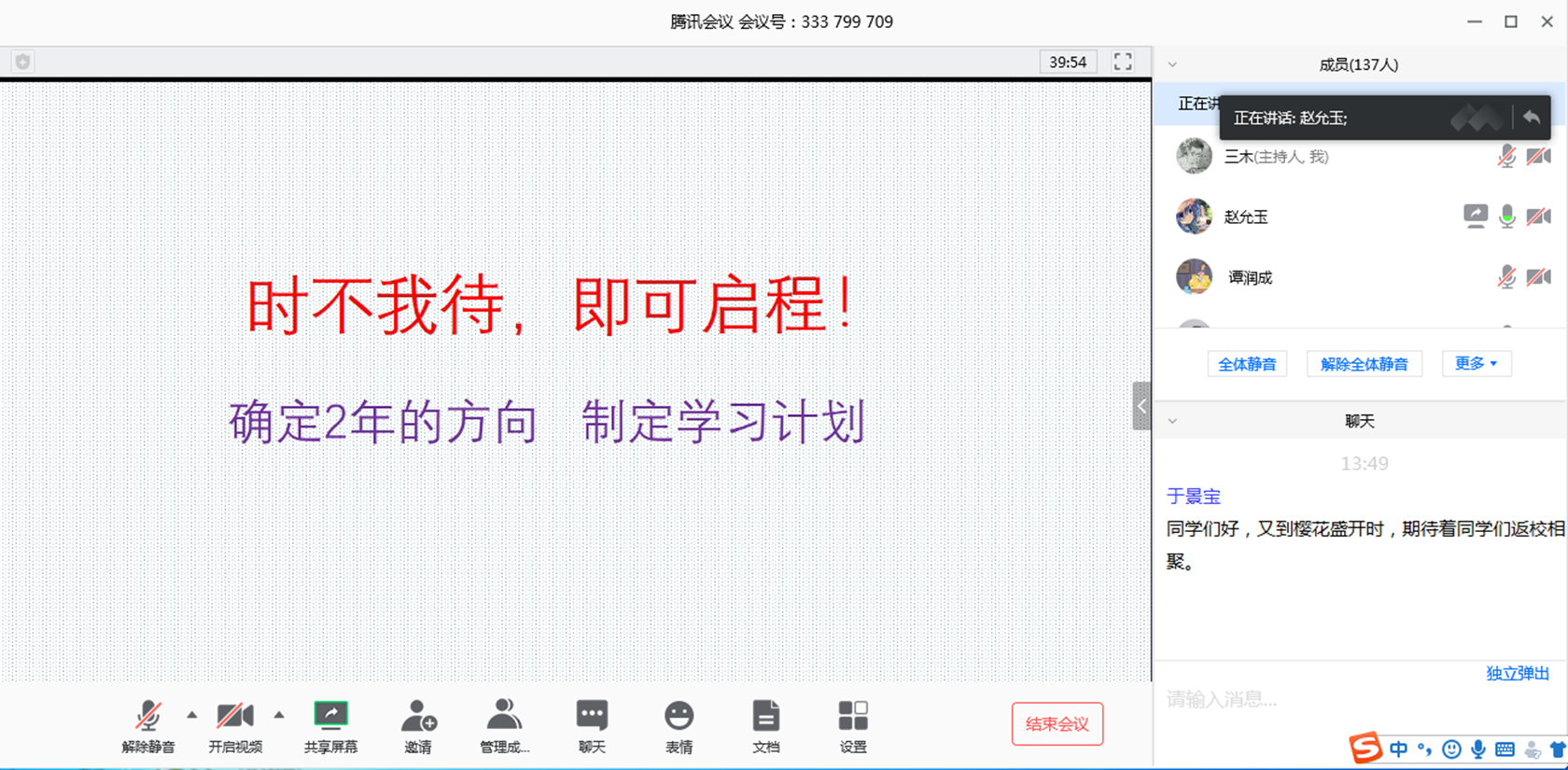This screenshot has height=770, width=1568.
Task: Click the 独立弹出 pop-out chat link
Action: (1517, 674)
